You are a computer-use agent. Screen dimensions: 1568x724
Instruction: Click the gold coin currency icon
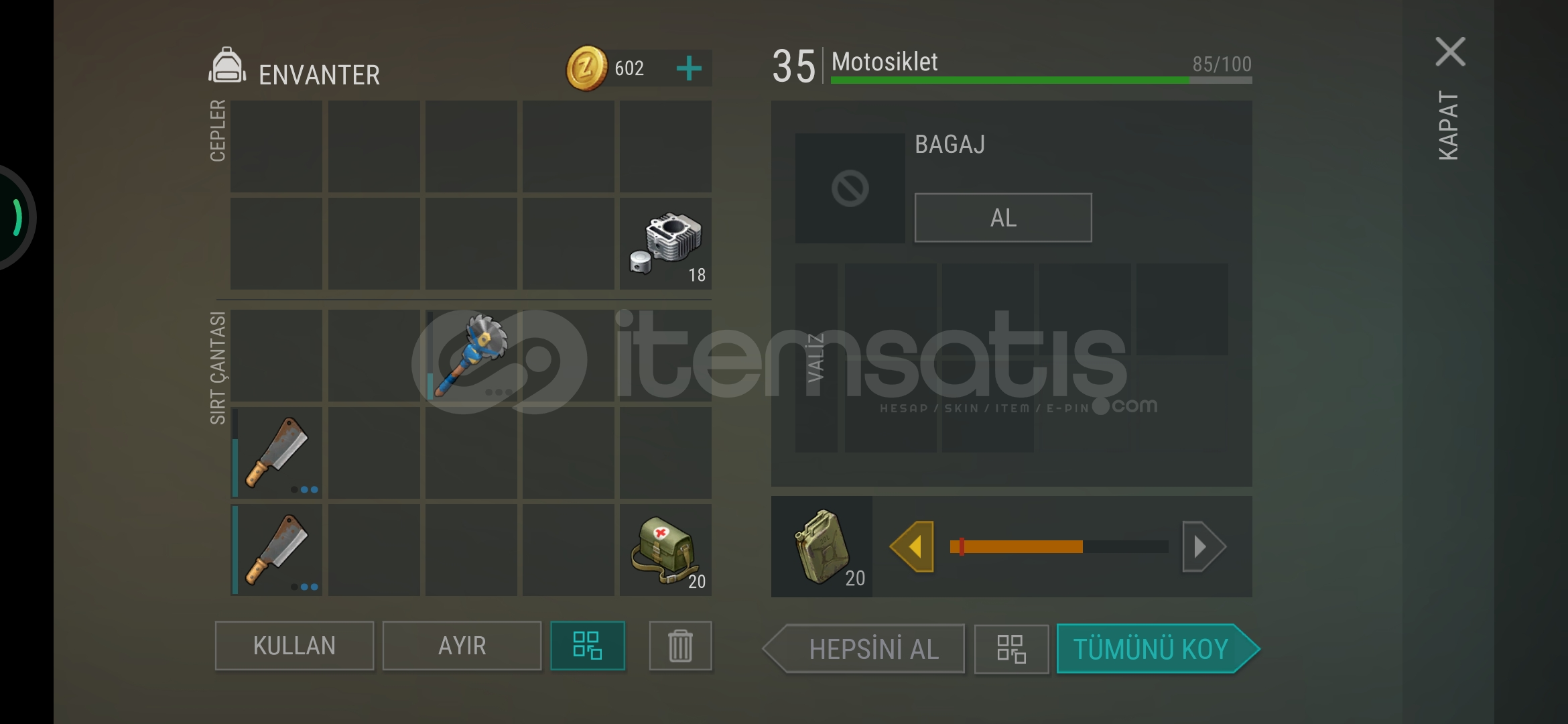pos(586,68)
